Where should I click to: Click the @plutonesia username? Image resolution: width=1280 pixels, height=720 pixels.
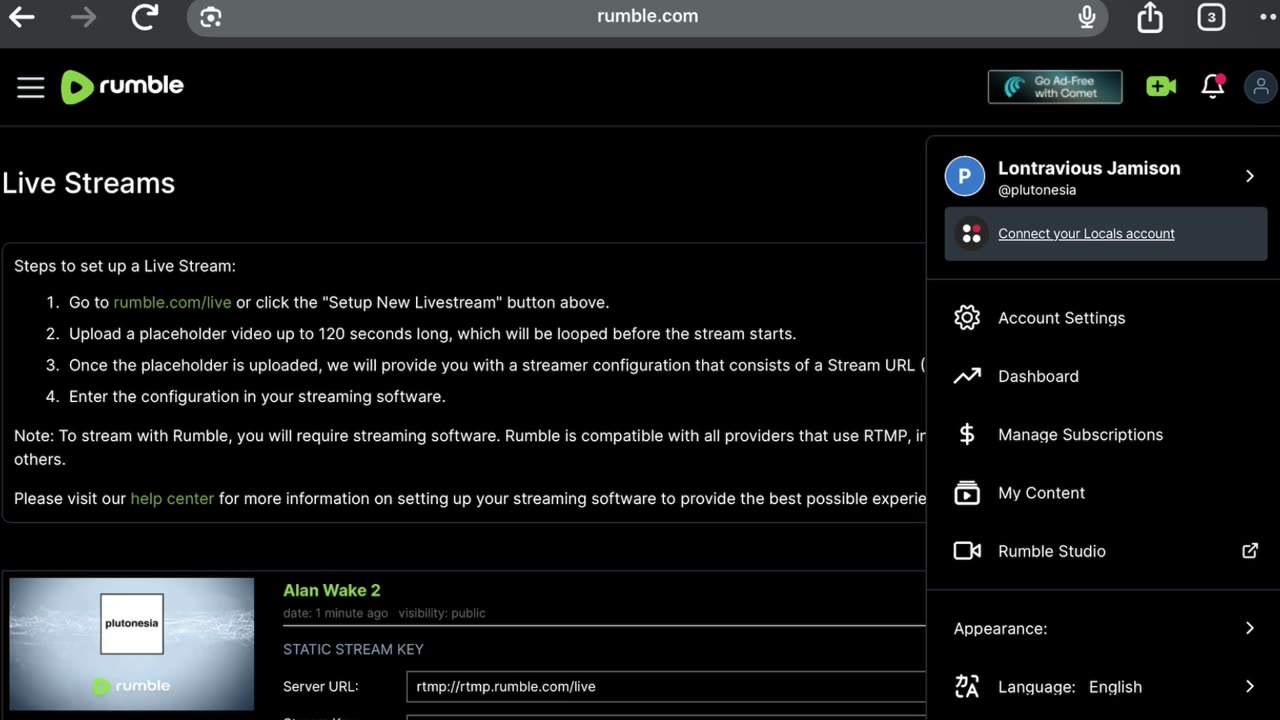(1037, 190)
